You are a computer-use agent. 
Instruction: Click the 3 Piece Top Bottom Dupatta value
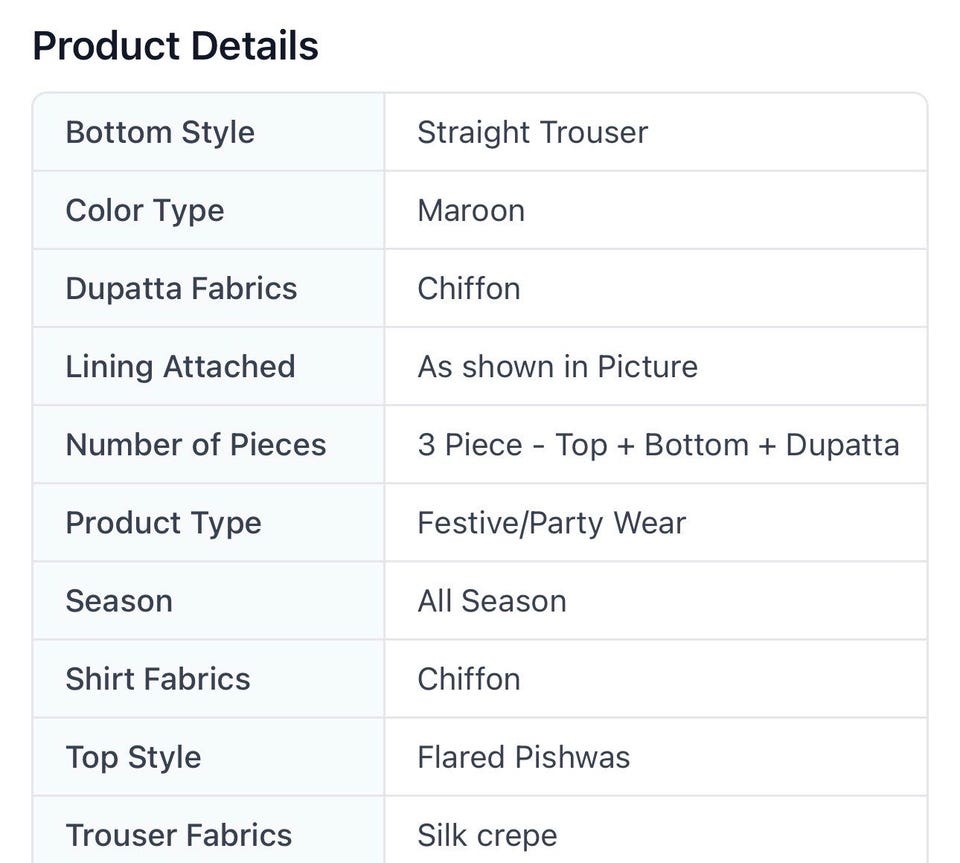tap(659, 445)
